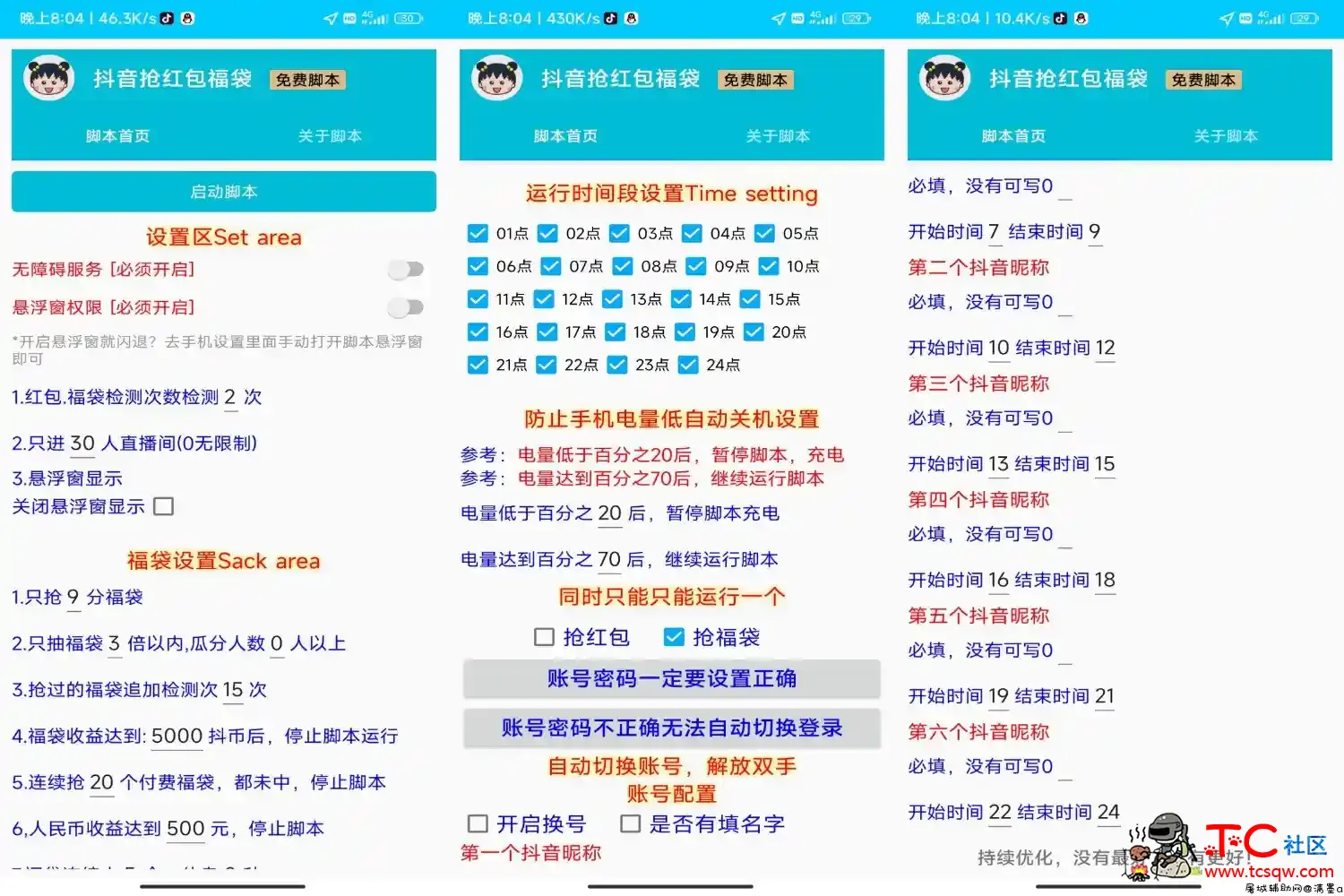Fill the nickname field under 第二个抖音昵称
Image resolution: width=1344 pixels, height=896 pixels.
tap(1065, 305)
